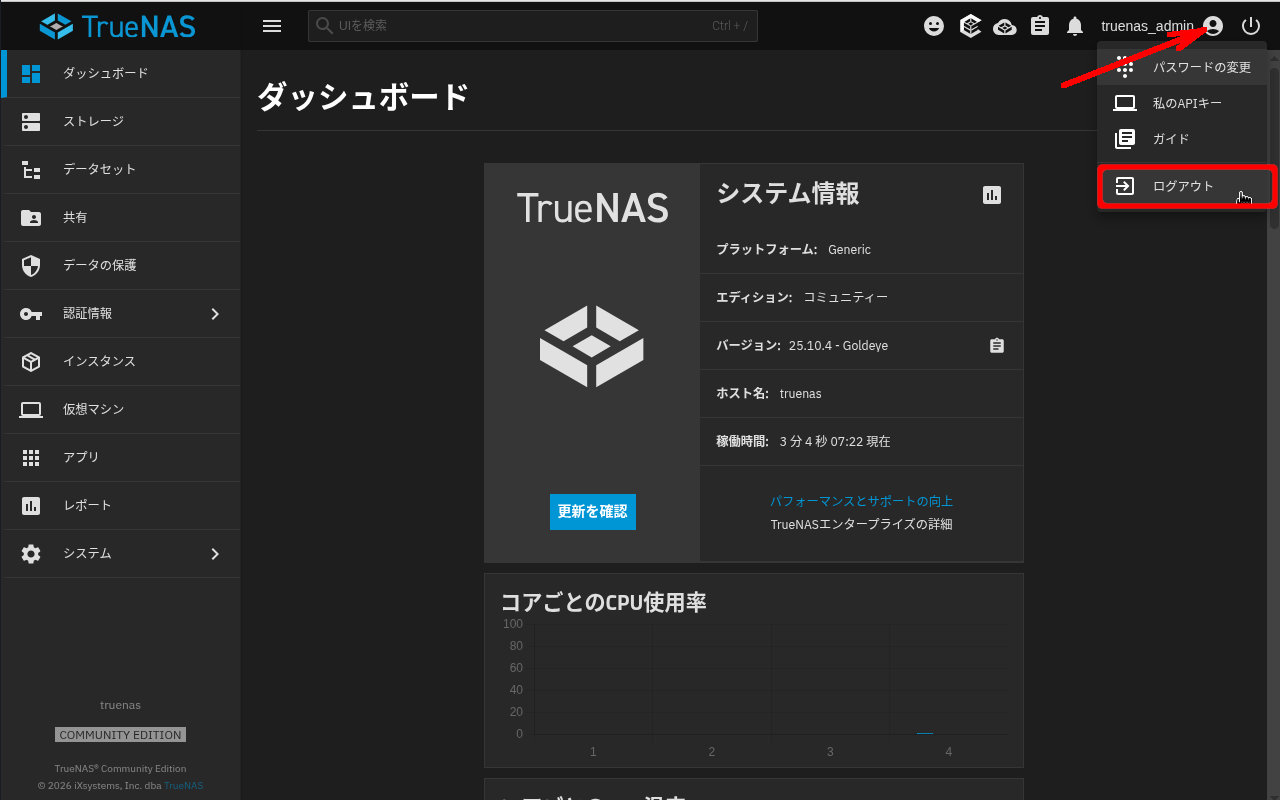Expand the 認証情報 submenu chevron
This screenshot has width=1280, height=800.
(x=215, y=313)
